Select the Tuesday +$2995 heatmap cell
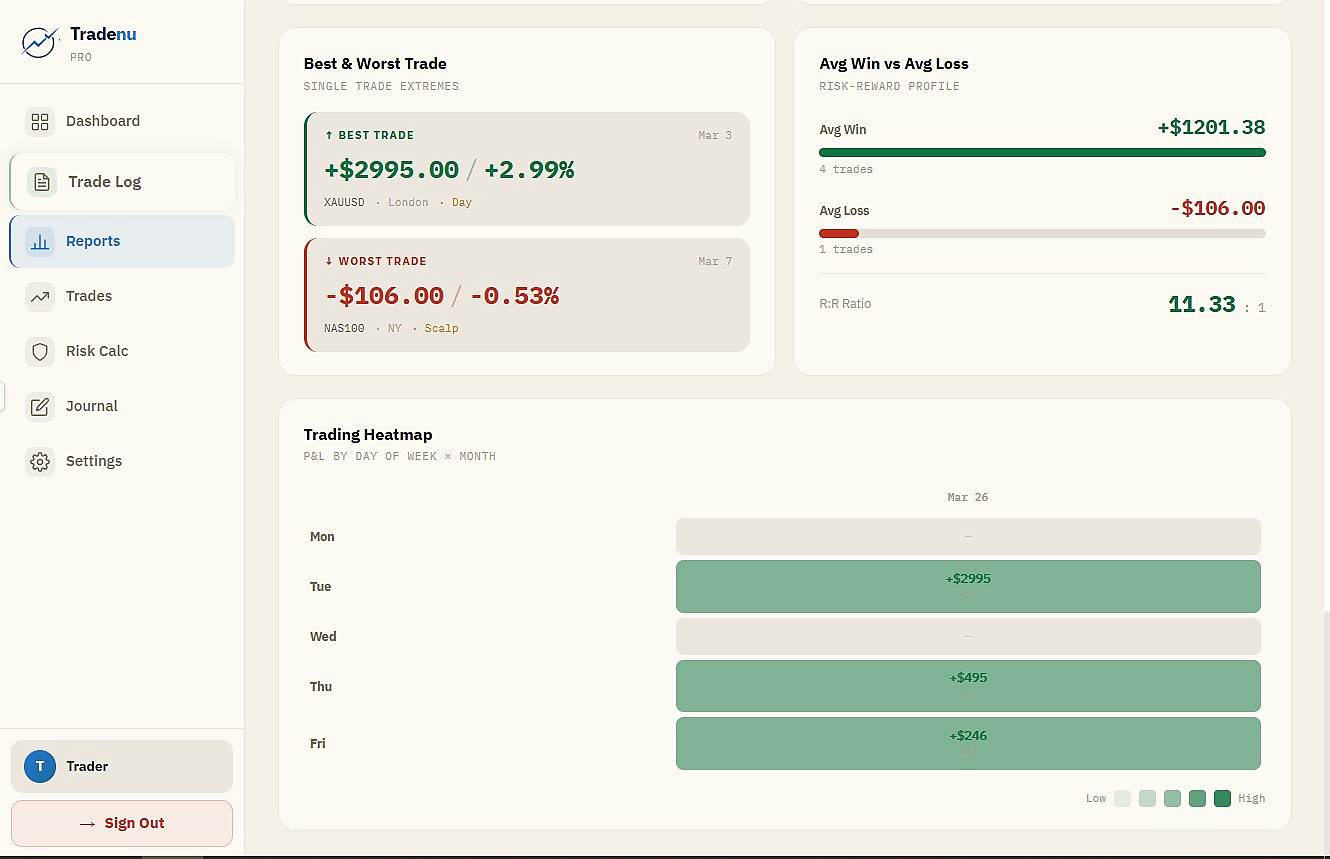Viewport: 1330px width, 859px height. 968,586
